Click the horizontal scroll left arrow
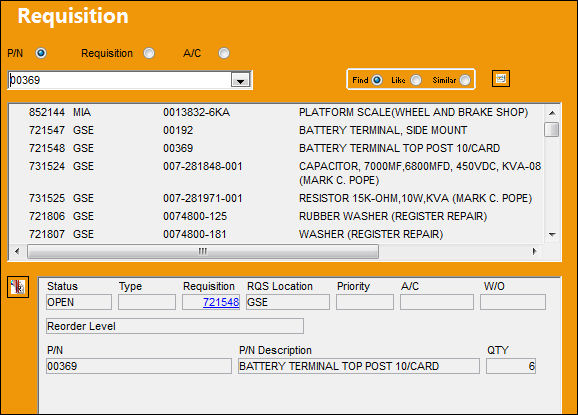Viewport: 578px width, 415px height. click(17, 251)
